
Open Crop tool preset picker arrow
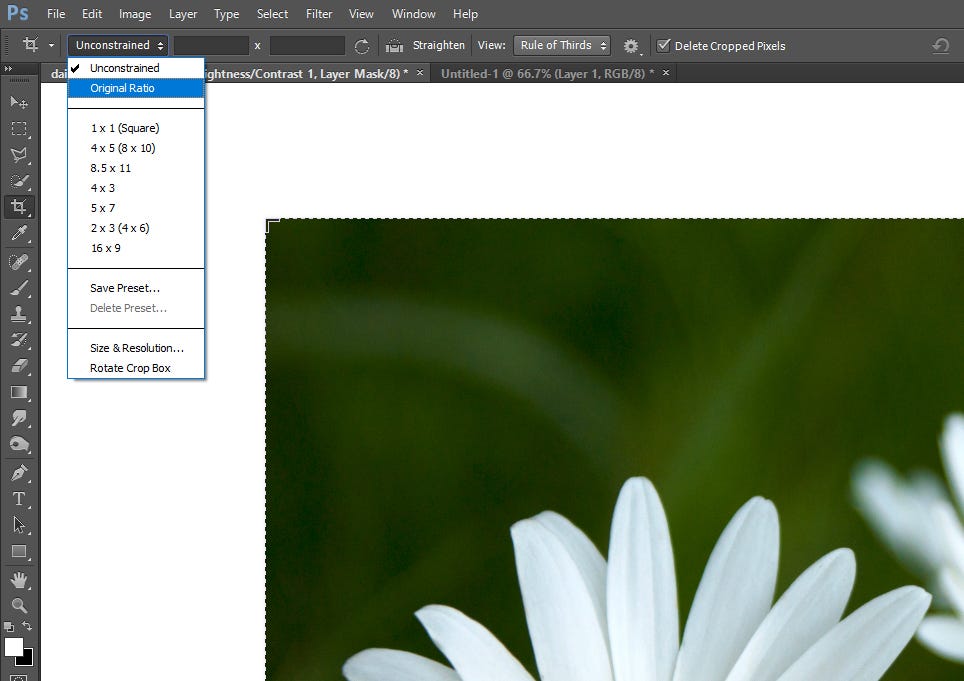[x=52, y=45]
